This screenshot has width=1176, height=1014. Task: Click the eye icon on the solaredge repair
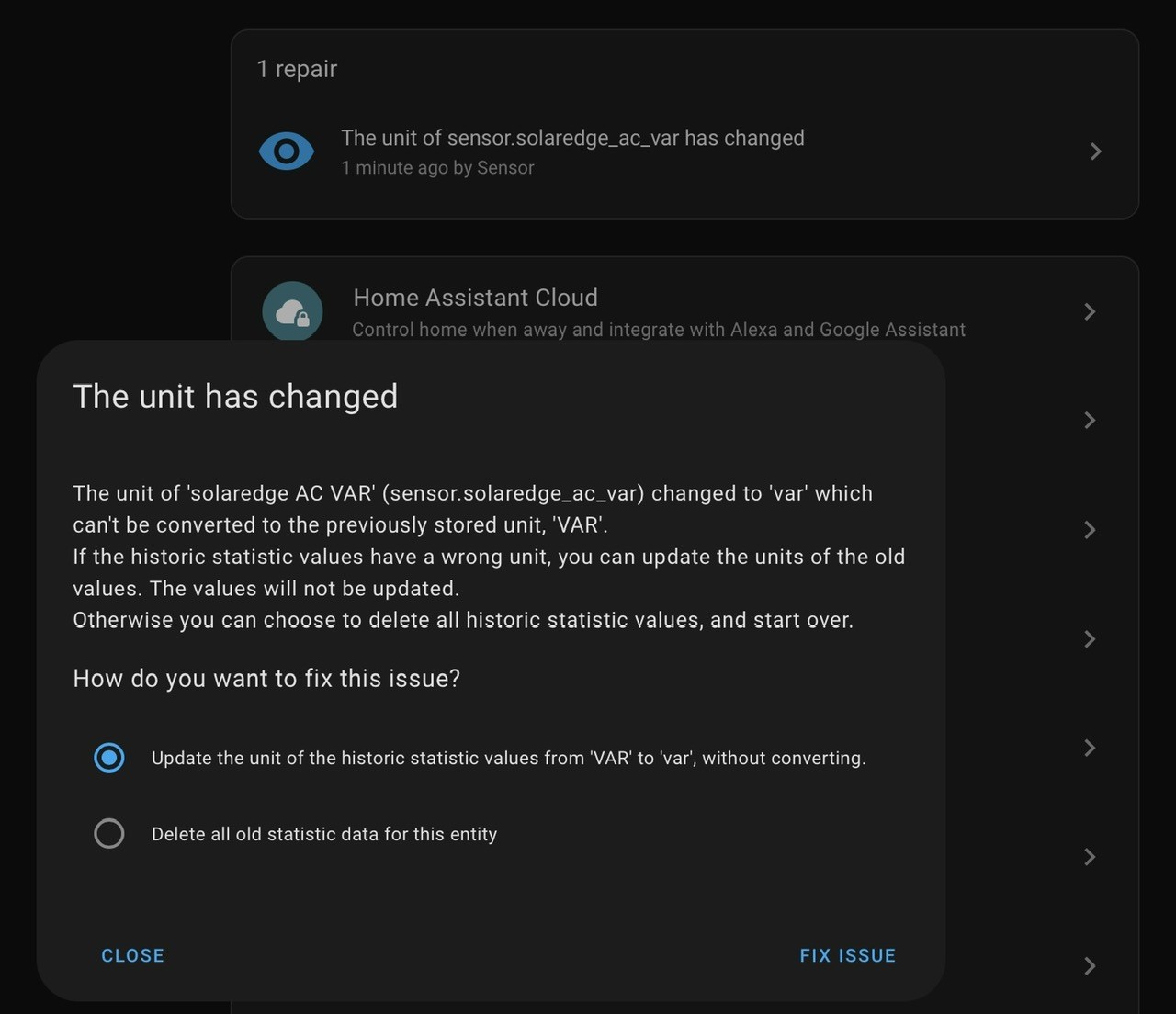[287, 151]
